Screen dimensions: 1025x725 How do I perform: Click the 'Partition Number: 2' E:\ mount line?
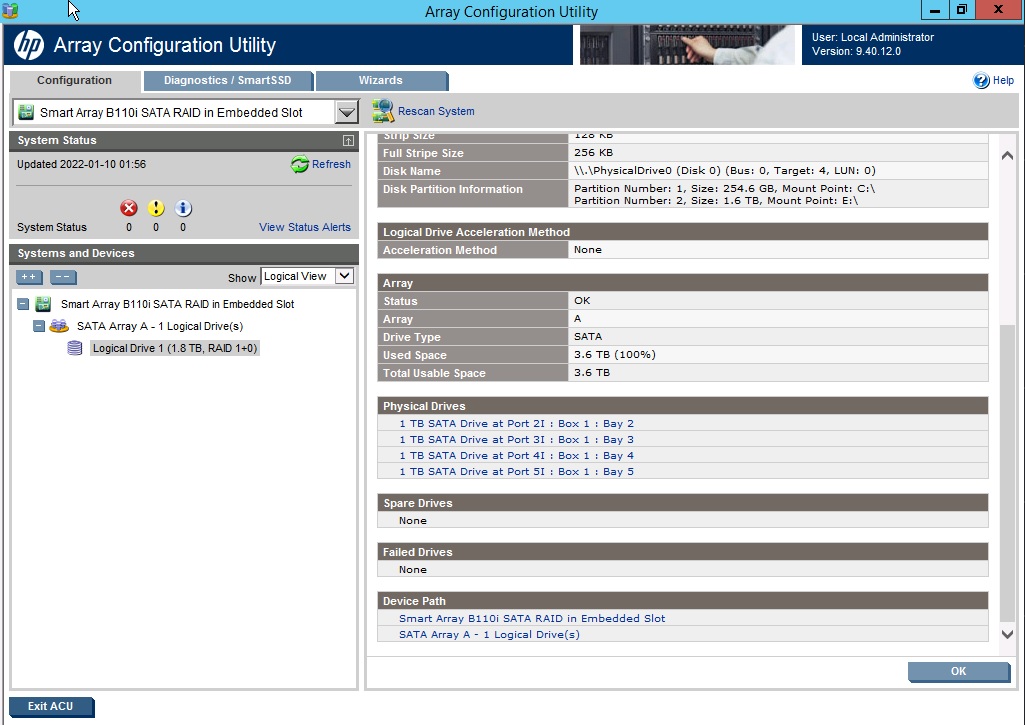(x=716, y=201)
